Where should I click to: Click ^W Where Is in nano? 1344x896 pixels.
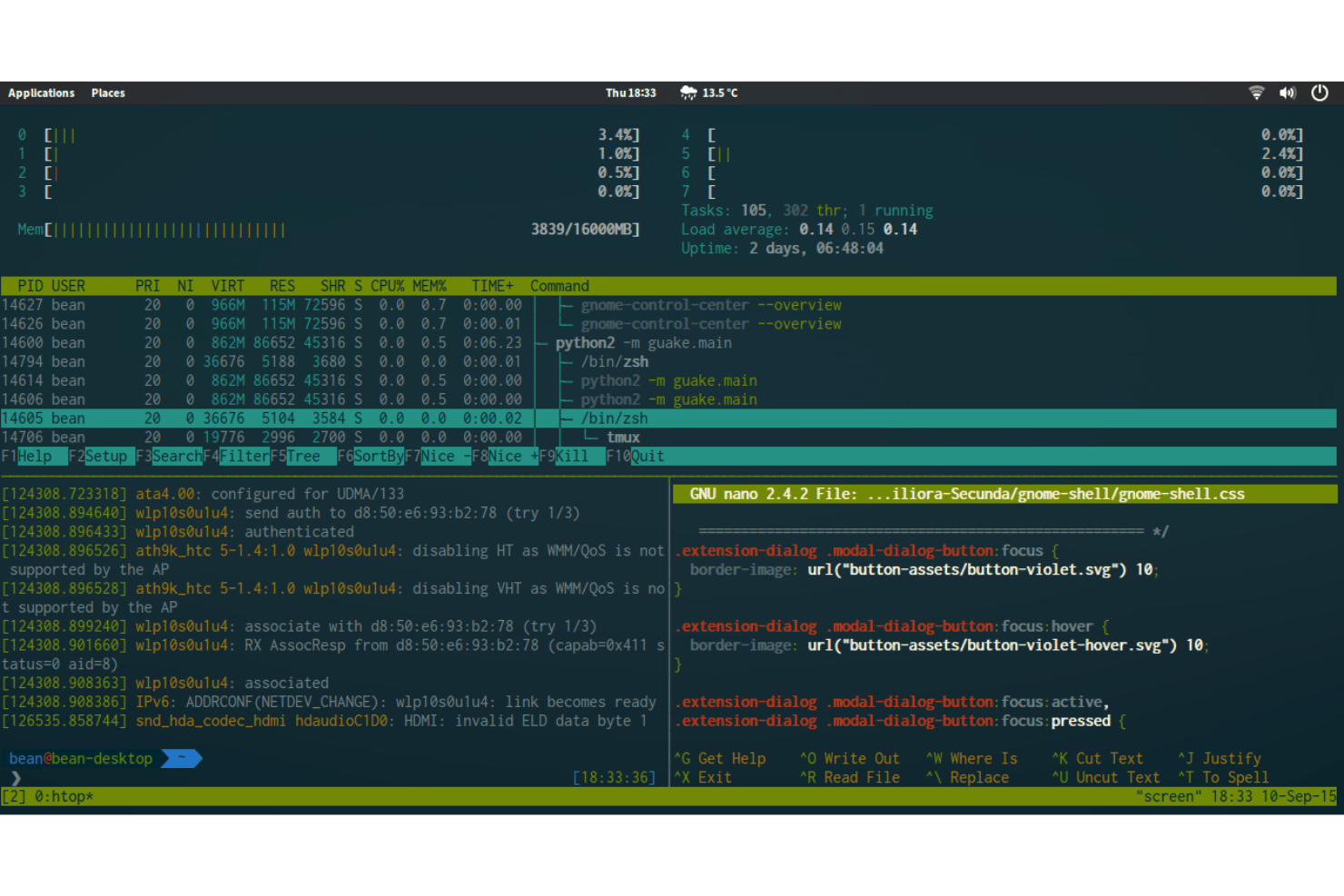[972, 759]
